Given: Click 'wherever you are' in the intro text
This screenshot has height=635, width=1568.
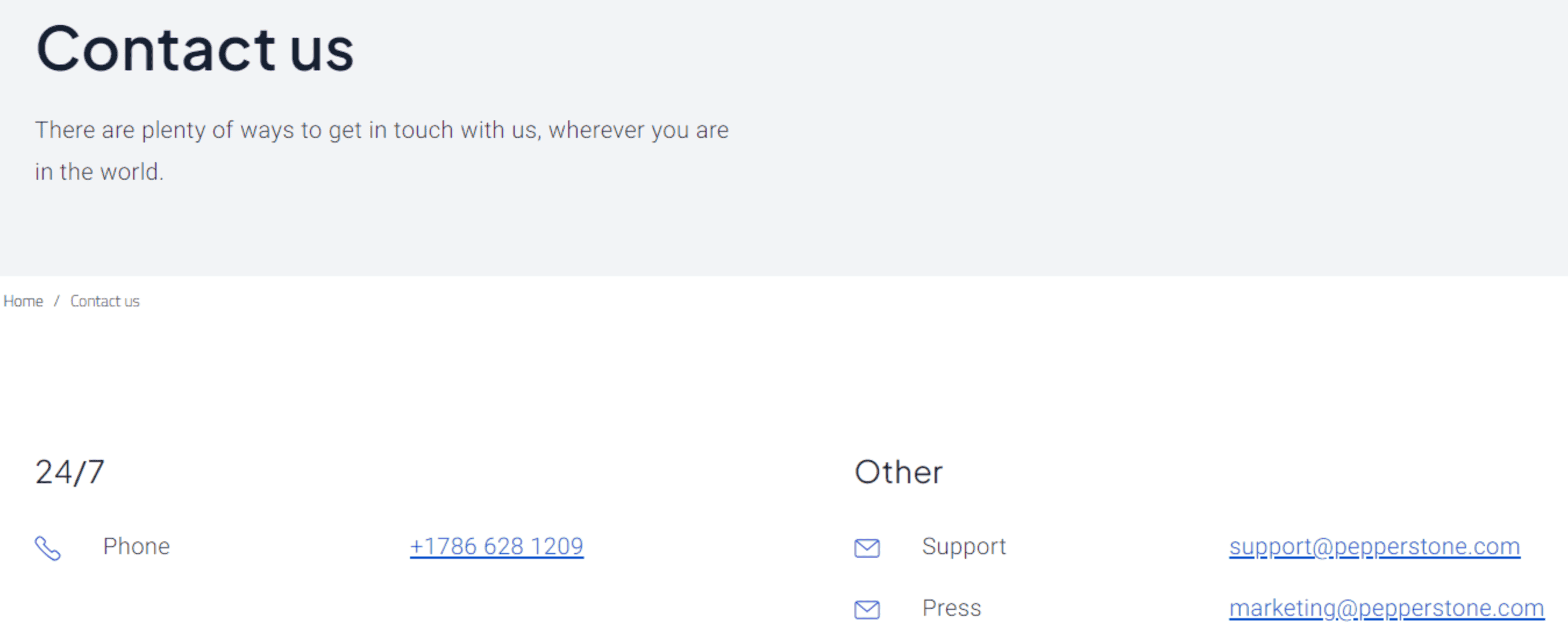Looking at the screenshot, I should click(638, 130).
